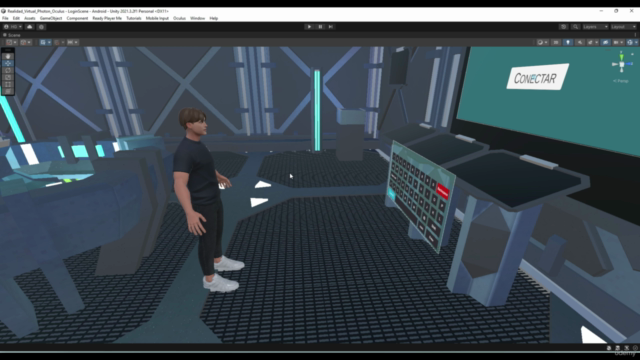
Task: Open the Oculus menu
Action: tap(179, 18)
